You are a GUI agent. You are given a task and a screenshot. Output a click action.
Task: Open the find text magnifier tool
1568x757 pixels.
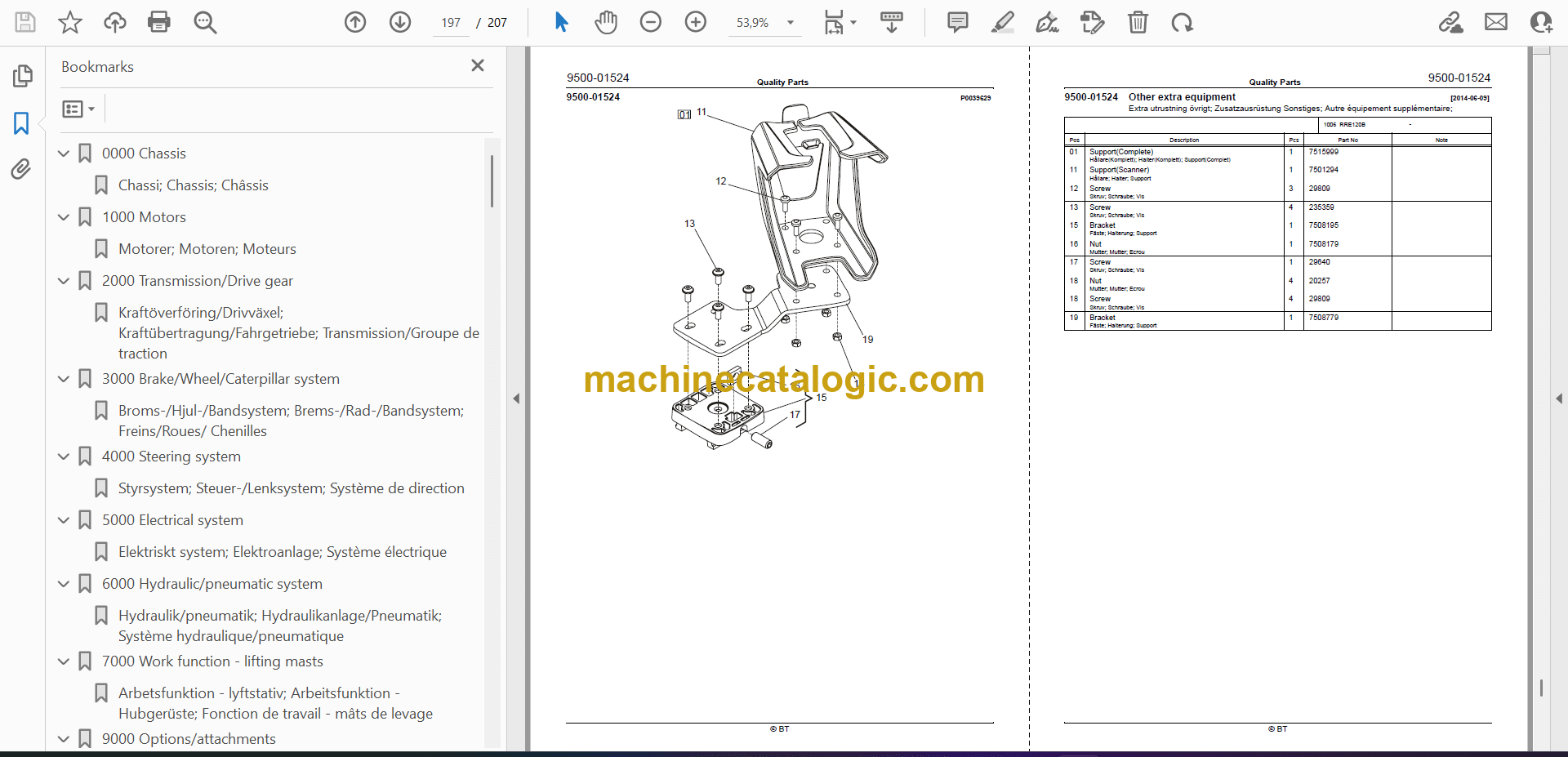[x=205, y=22]
